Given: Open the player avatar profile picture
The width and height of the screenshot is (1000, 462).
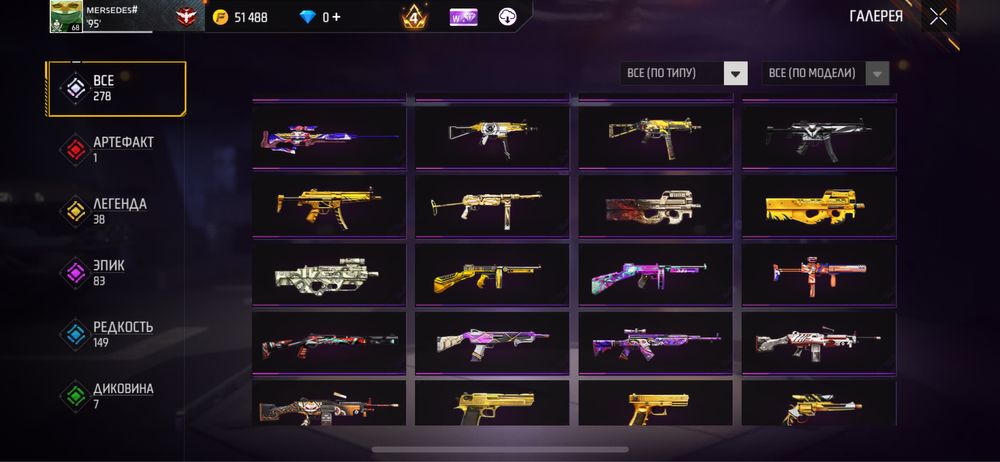Looking at the screenshot, I should tap(66, 16).
